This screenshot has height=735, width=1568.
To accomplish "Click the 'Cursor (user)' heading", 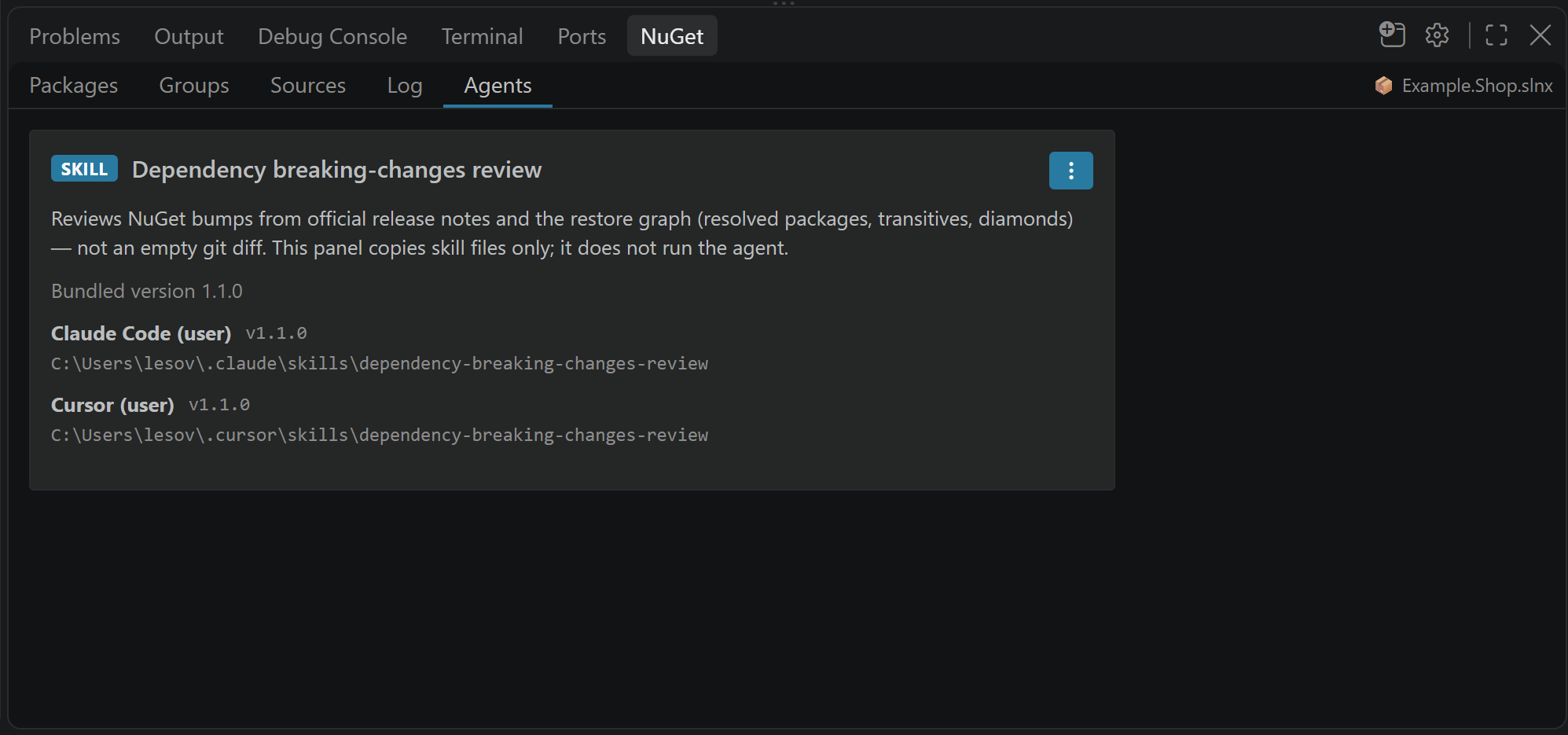I will tap(112, 405).
